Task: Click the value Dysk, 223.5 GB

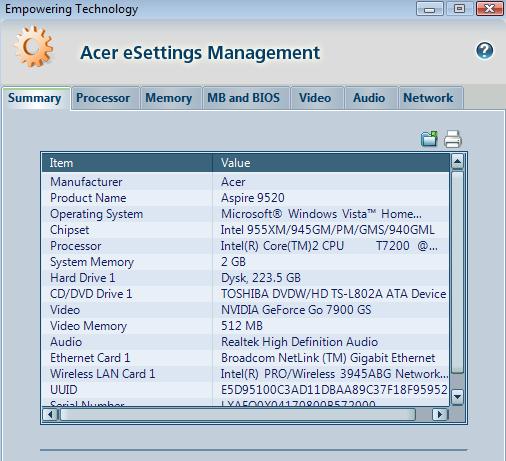Action: point(261,278)
